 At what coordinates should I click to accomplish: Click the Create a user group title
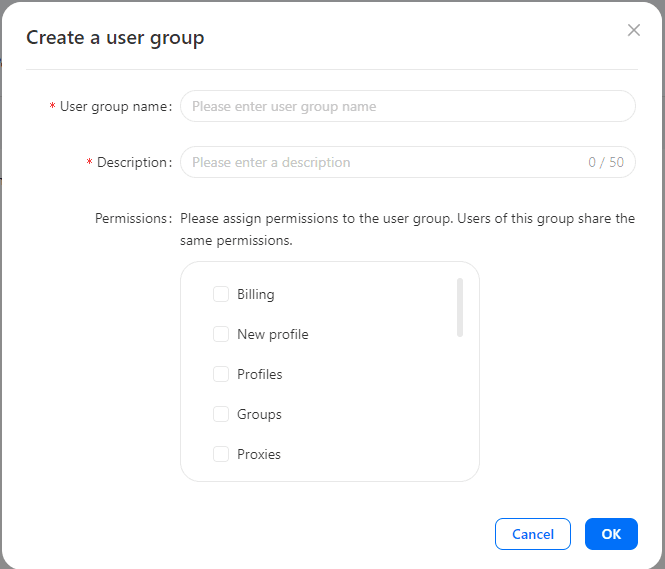tap(115, 38)
